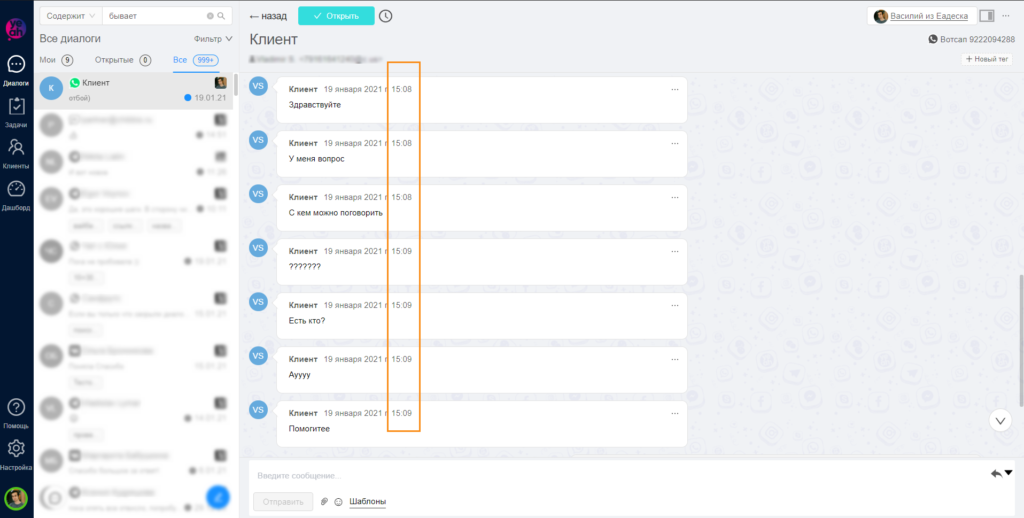Expand the Содержит search mode dropdown
The image size is (1024, 518).
(x=70, y=16)
